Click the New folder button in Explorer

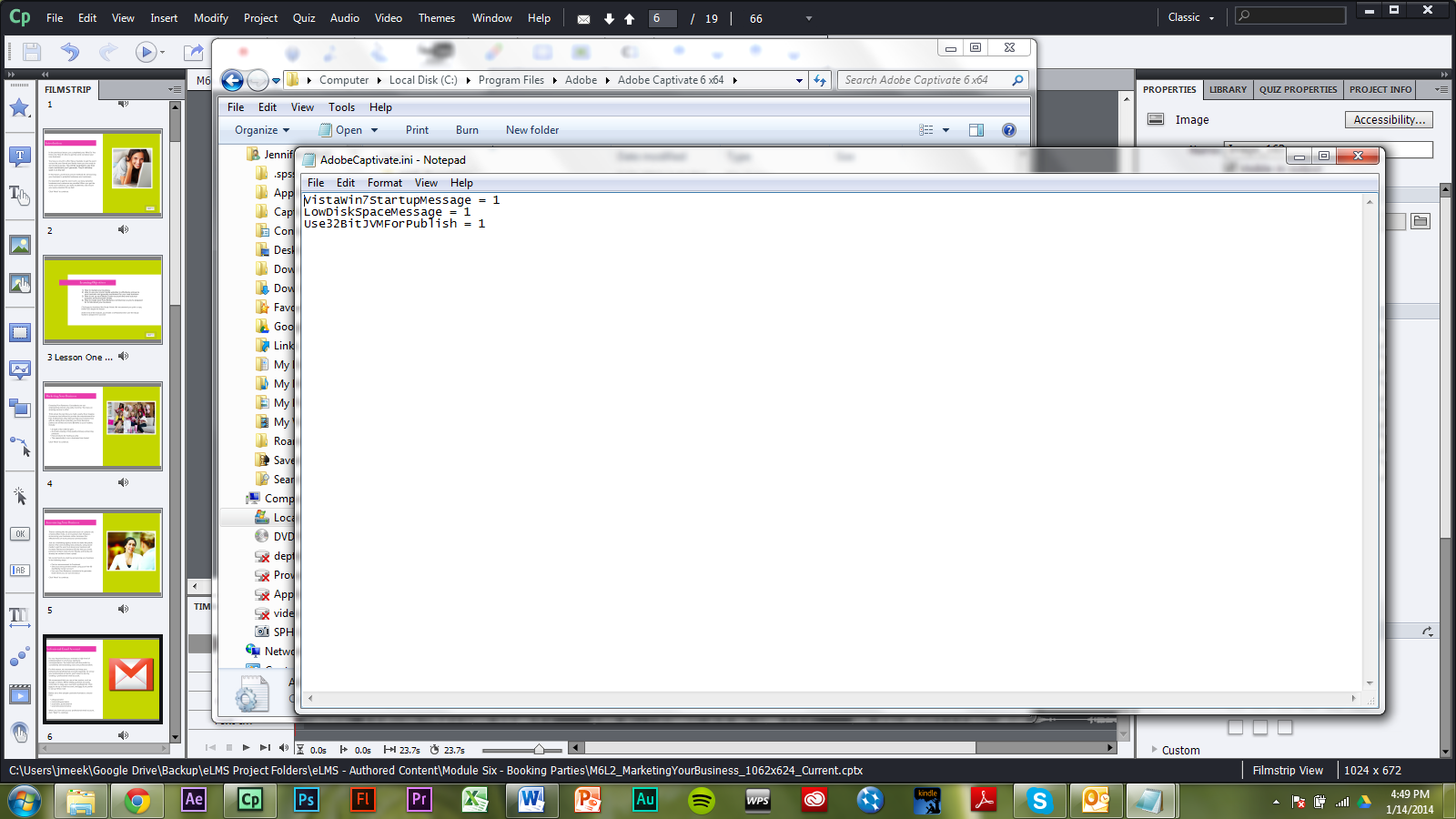click(x=532, y=130)
